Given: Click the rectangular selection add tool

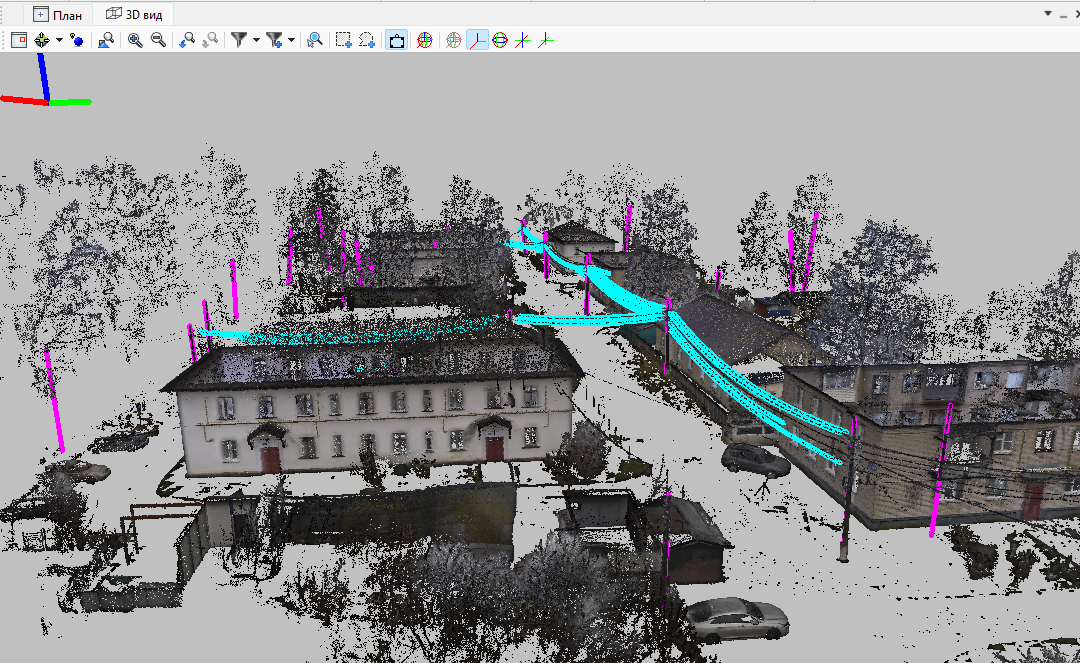Looking at the screenshot, I should [x=343, y=40].
